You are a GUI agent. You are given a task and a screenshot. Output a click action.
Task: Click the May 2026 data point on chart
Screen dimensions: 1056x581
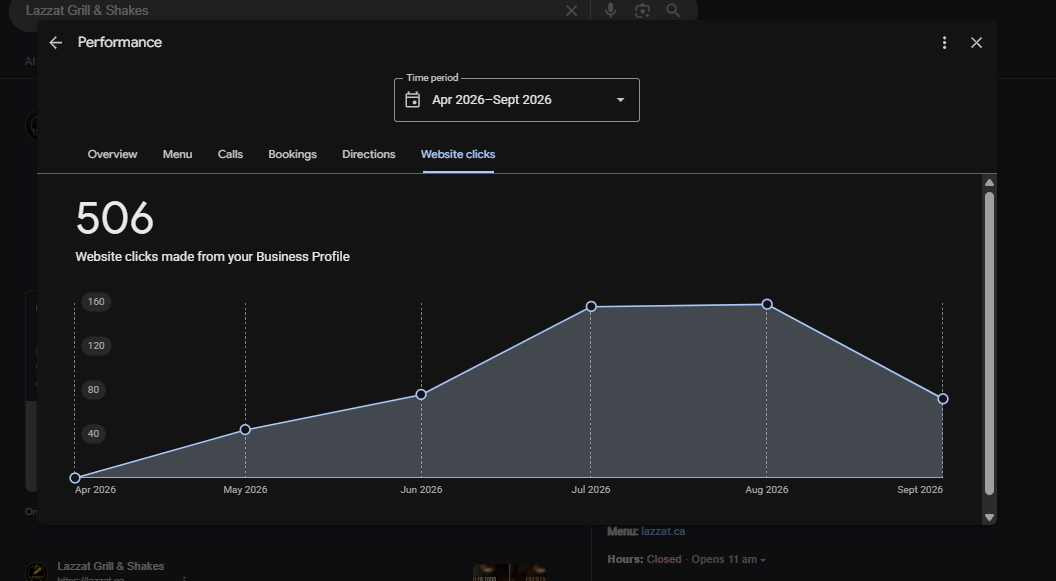tap(245, 430)
